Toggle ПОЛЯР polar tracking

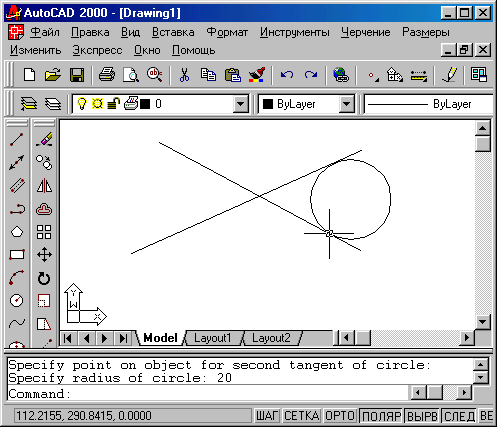[x=381, y=416]
